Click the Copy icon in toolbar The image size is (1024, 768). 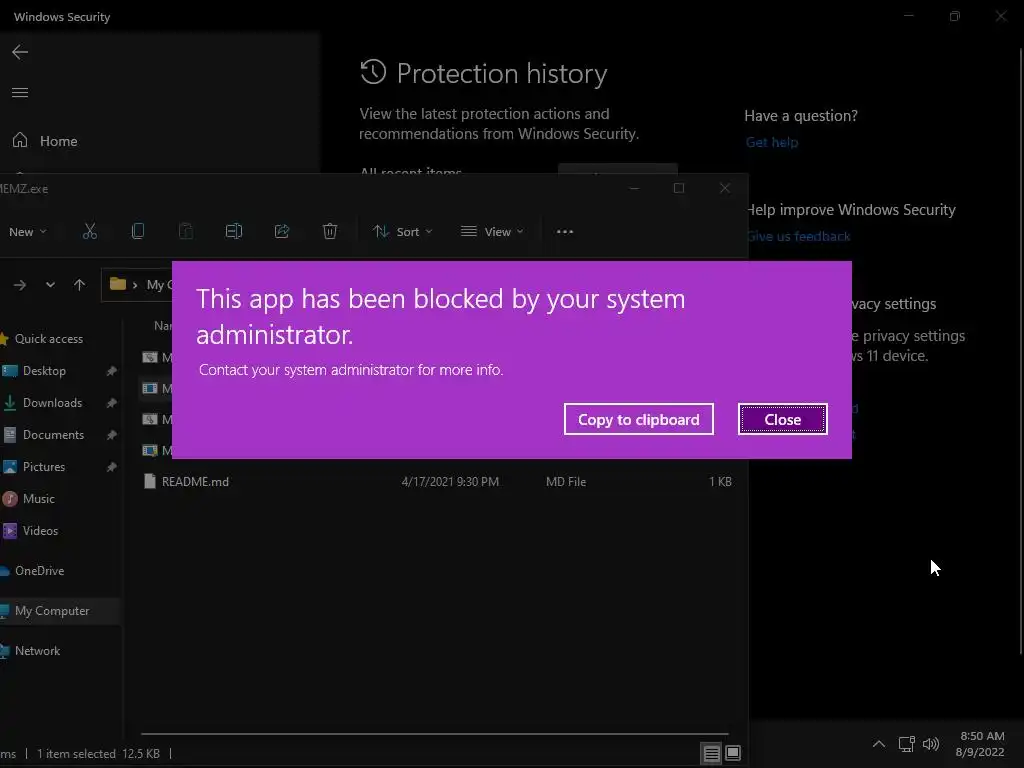click(x=138, y=231)
